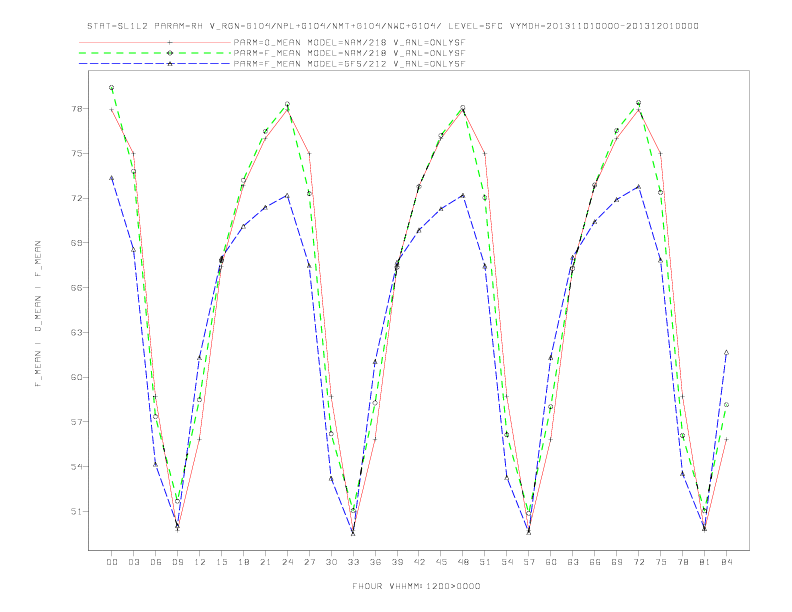Click x-axis forecast hour label 63
This screenshot has width=792, height=612.
click(573, 562)
